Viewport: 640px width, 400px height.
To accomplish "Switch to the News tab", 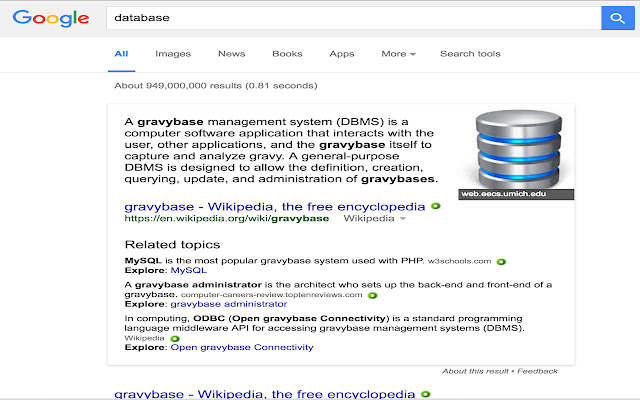I will click(231, 54).
